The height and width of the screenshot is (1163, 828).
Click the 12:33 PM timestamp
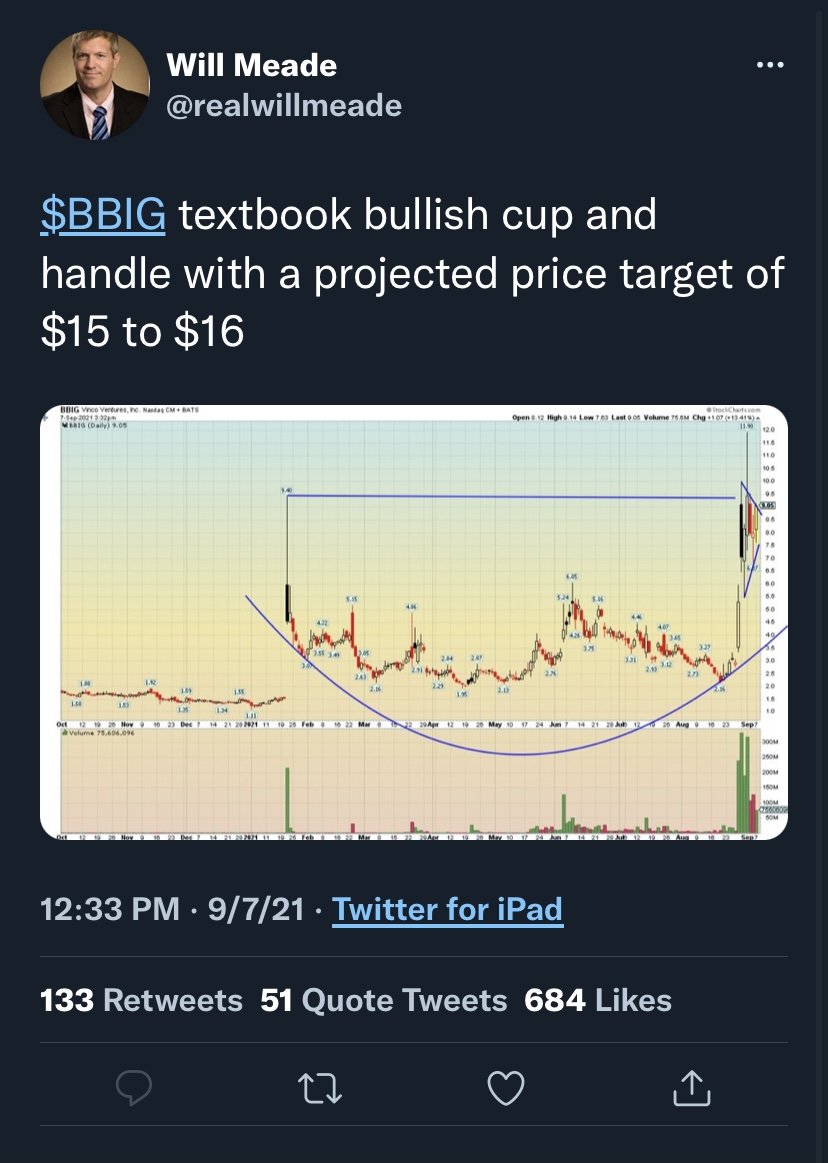click(110, 909)
